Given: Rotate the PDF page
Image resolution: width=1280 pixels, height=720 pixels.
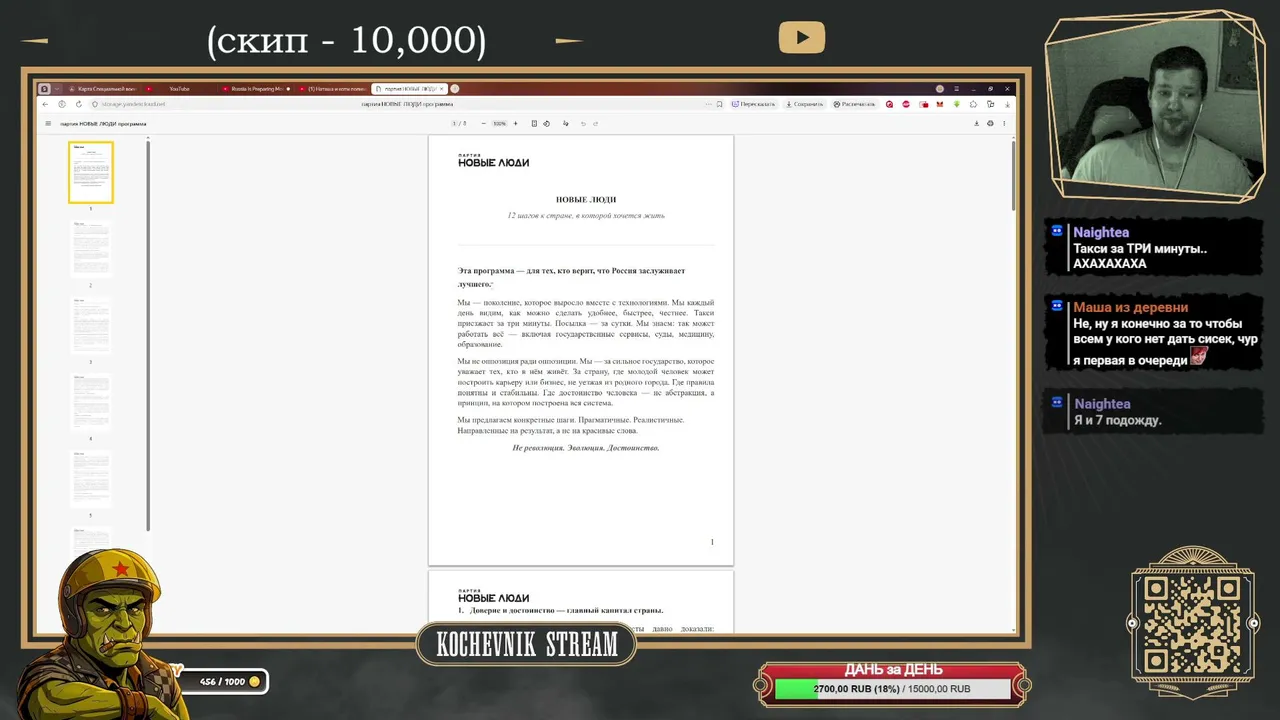Looking at the screenshot, I should coord(546,124).
